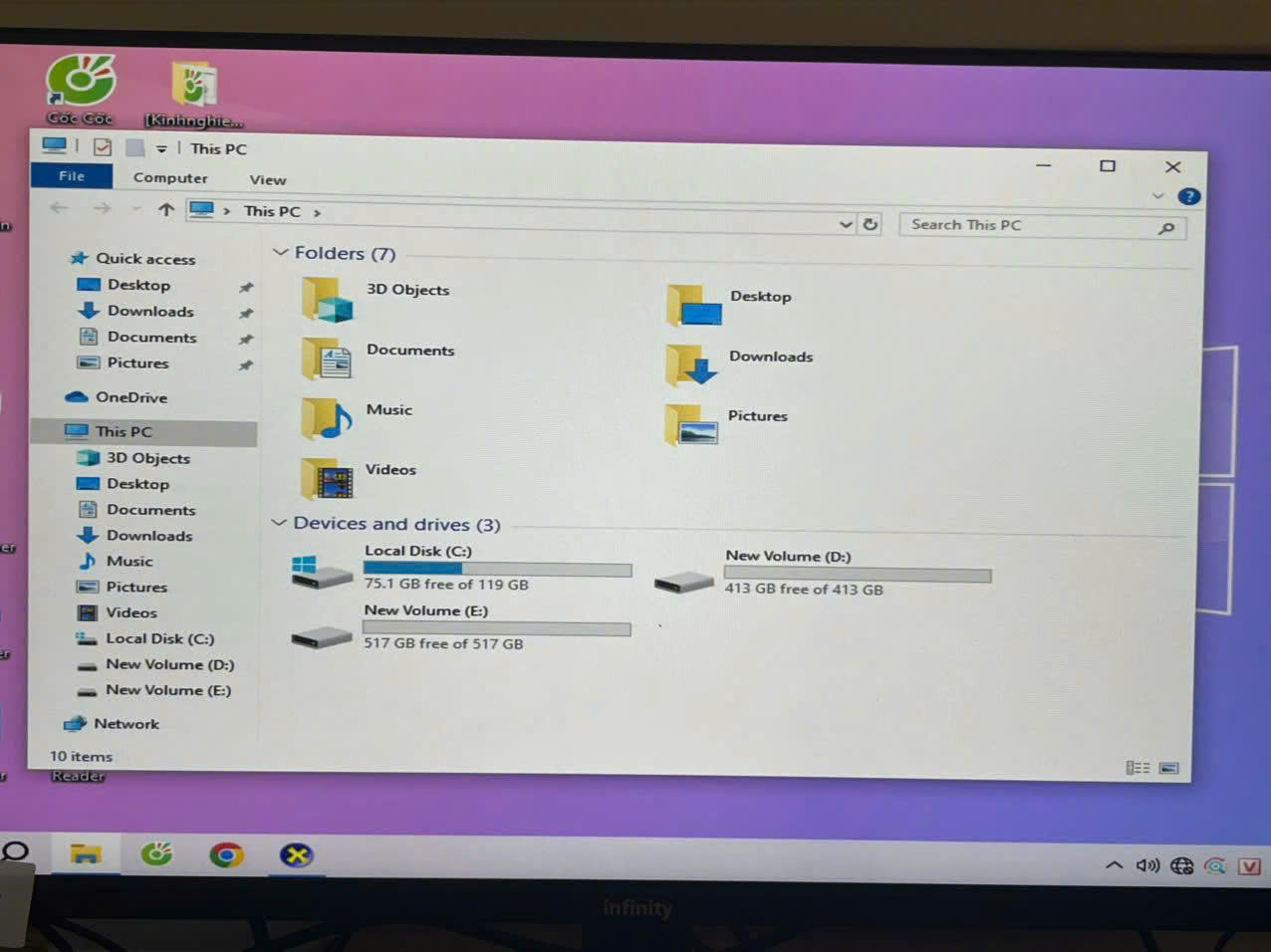Viewport: 1271px width, 952px height.
Task: Select the Documents folder icon in the main pane
Action: (x=327, y=358)
